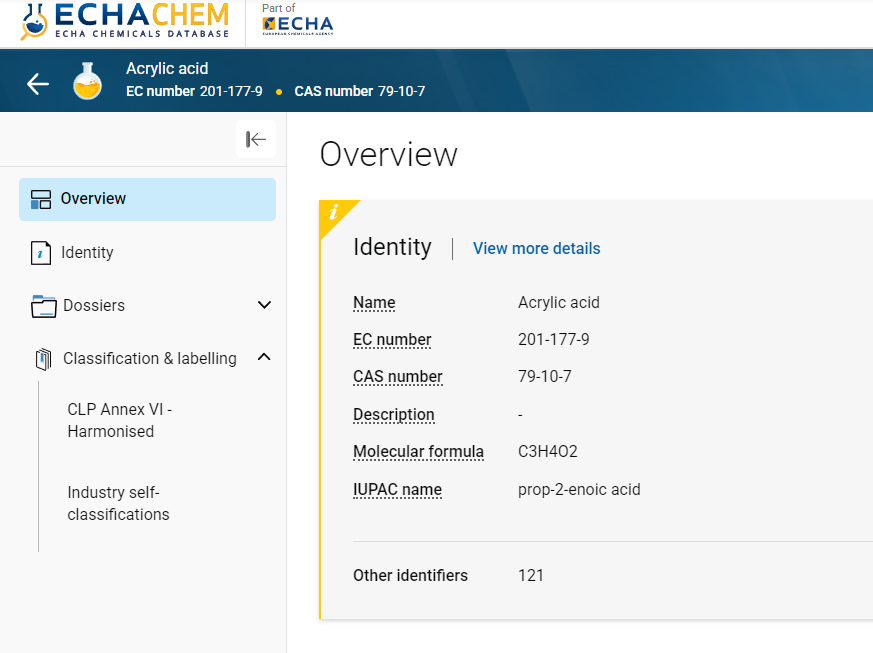The height and width of the screenshot is (653, 873).
Task: Click the back arrow in the header
Action: click(37, 84)
